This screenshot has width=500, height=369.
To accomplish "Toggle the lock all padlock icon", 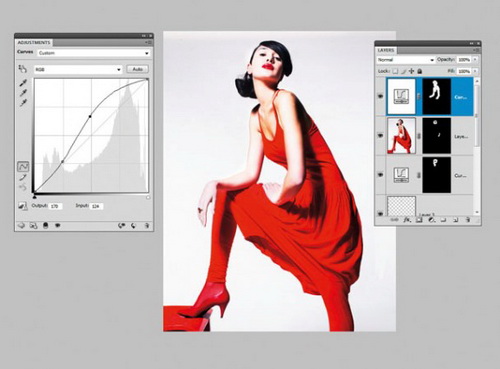I will click(x=420, y=71).
